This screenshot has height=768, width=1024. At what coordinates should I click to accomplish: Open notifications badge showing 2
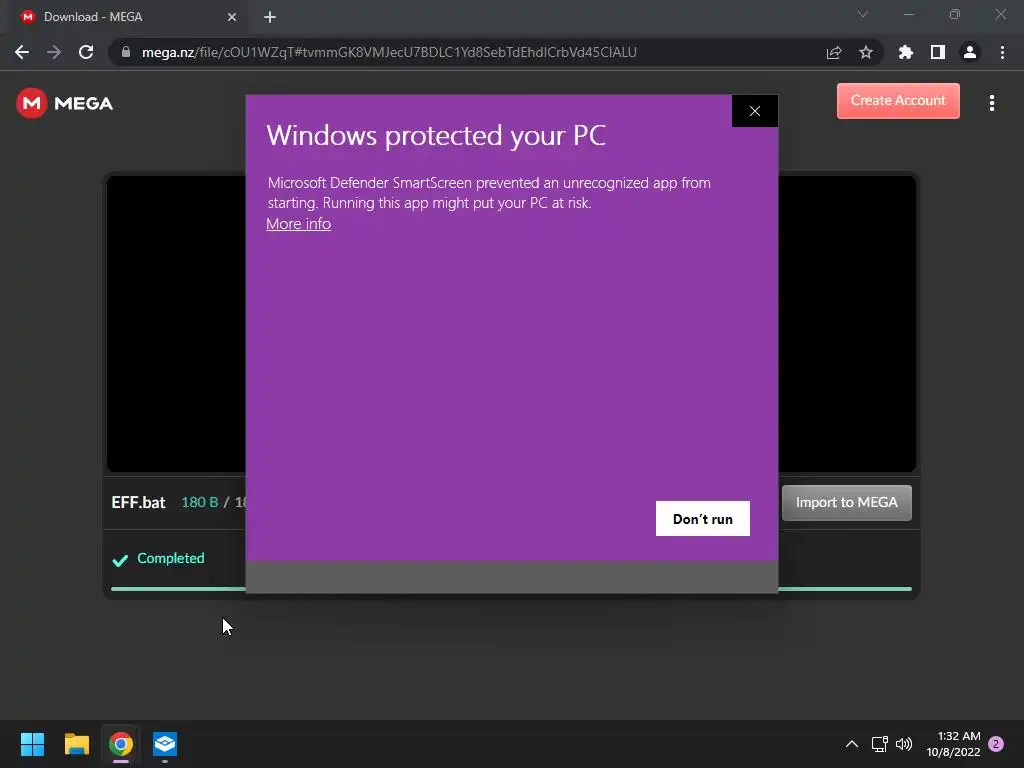point(996,744)
